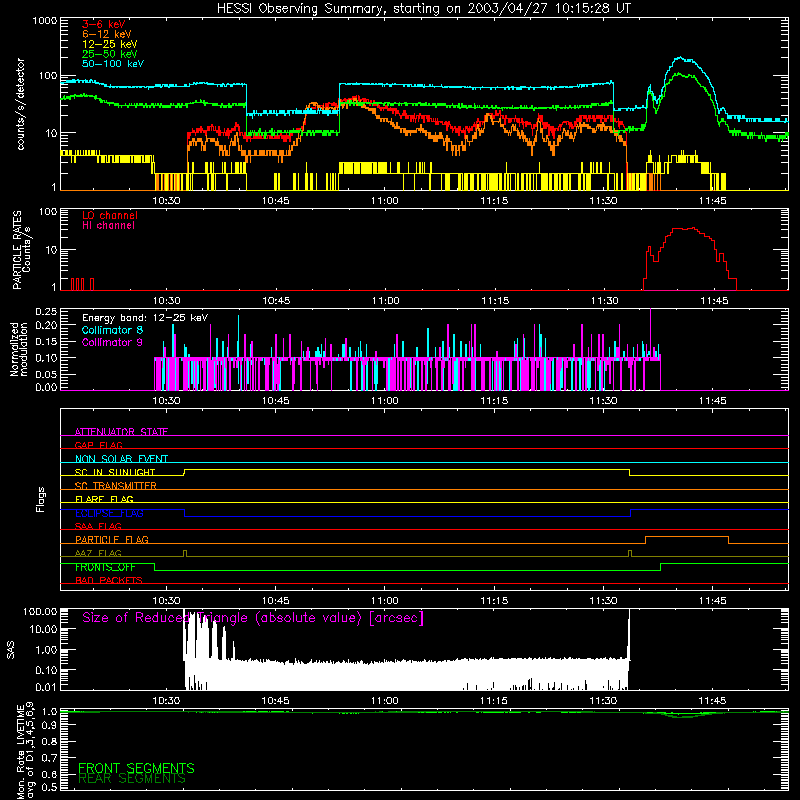Click the 0.9 tick label of the livetime axis
This screenshot has height=800, width=800.
point(49,725)
